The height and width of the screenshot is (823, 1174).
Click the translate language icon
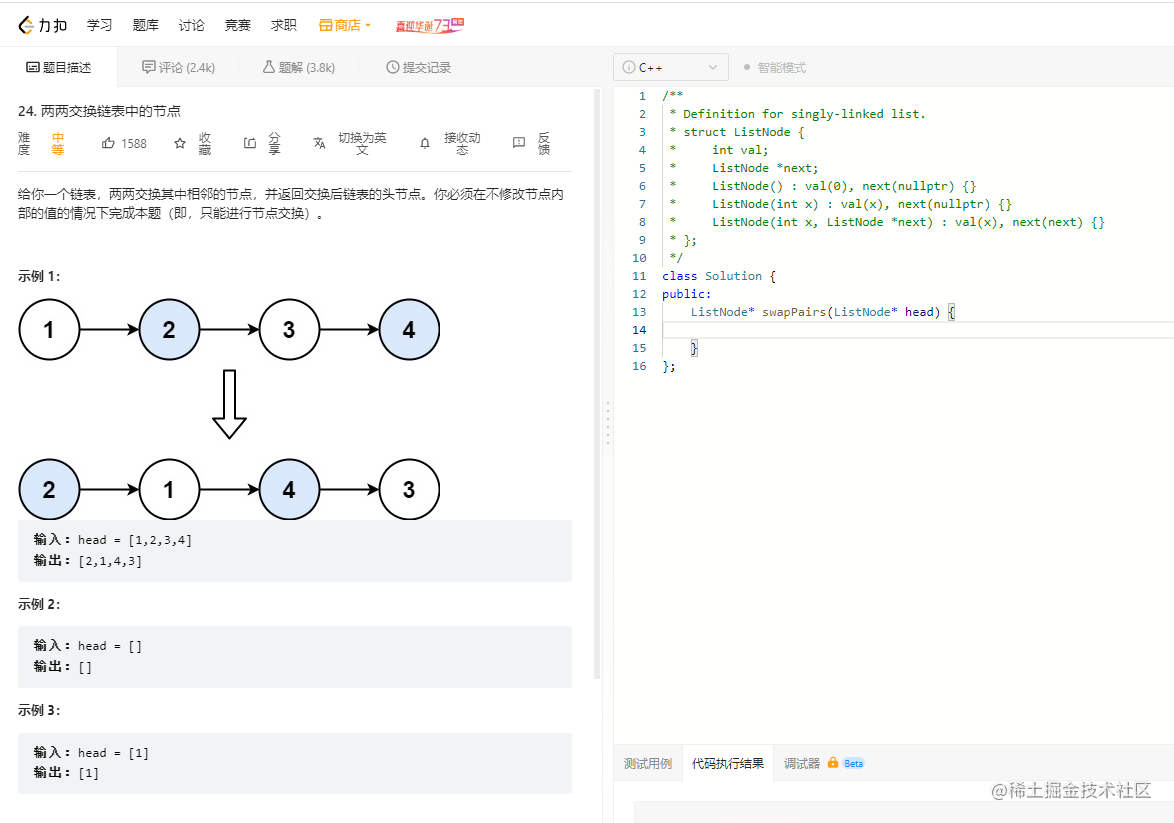tap(320, 143)
